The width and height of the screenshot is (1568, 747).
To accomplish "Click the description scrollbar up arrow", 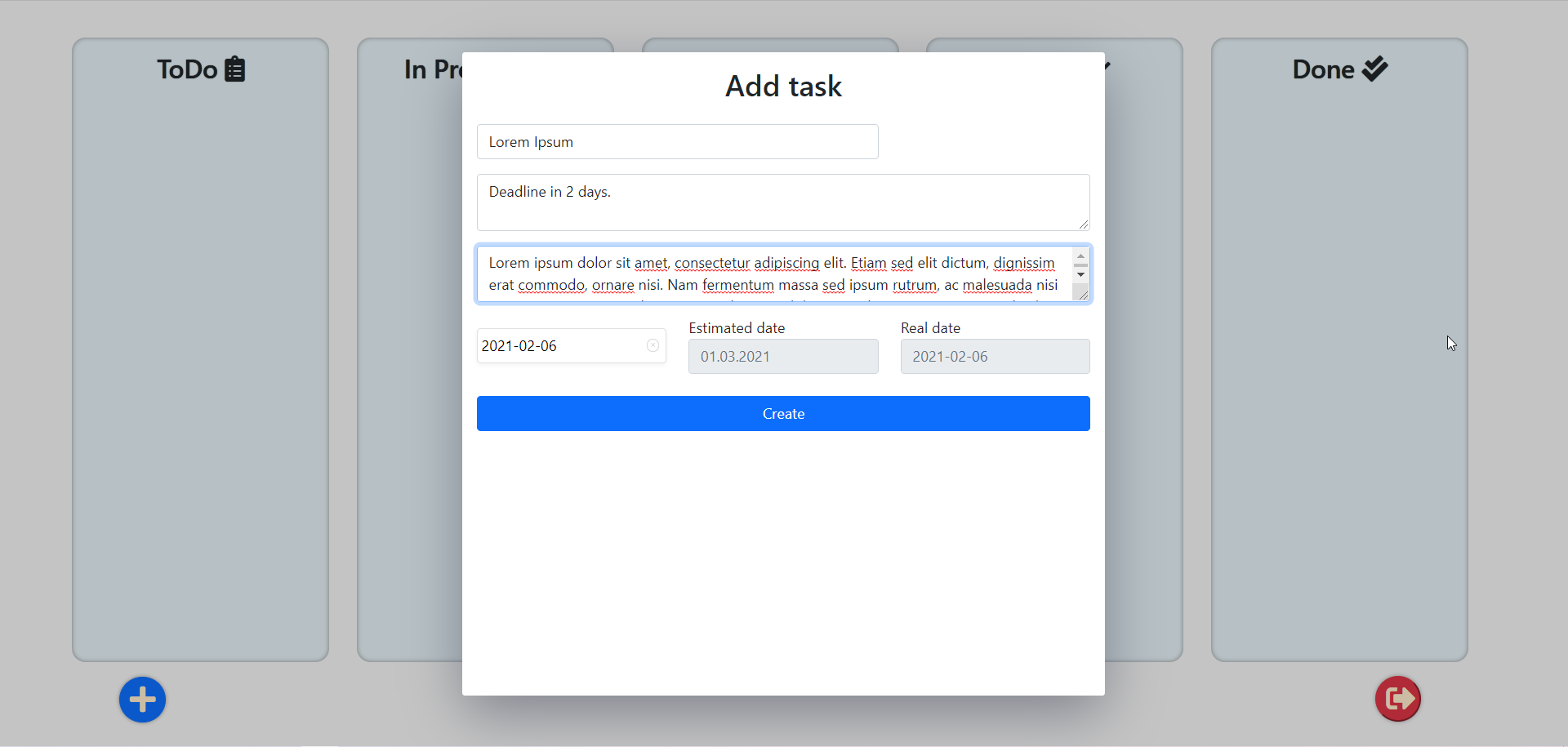I will tap(1081, 256).
